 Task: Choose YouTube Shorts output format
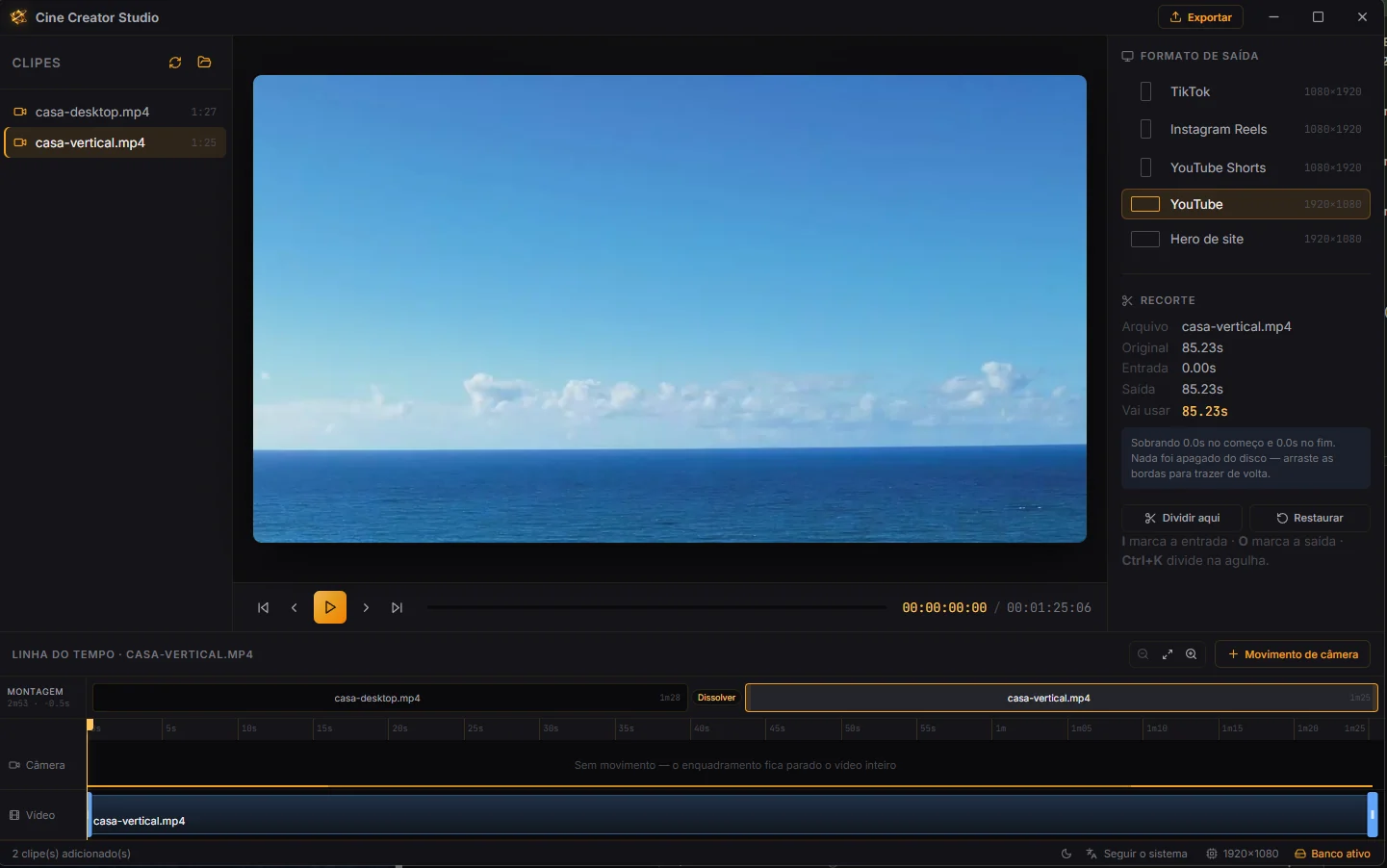(x=1246, y=167)
